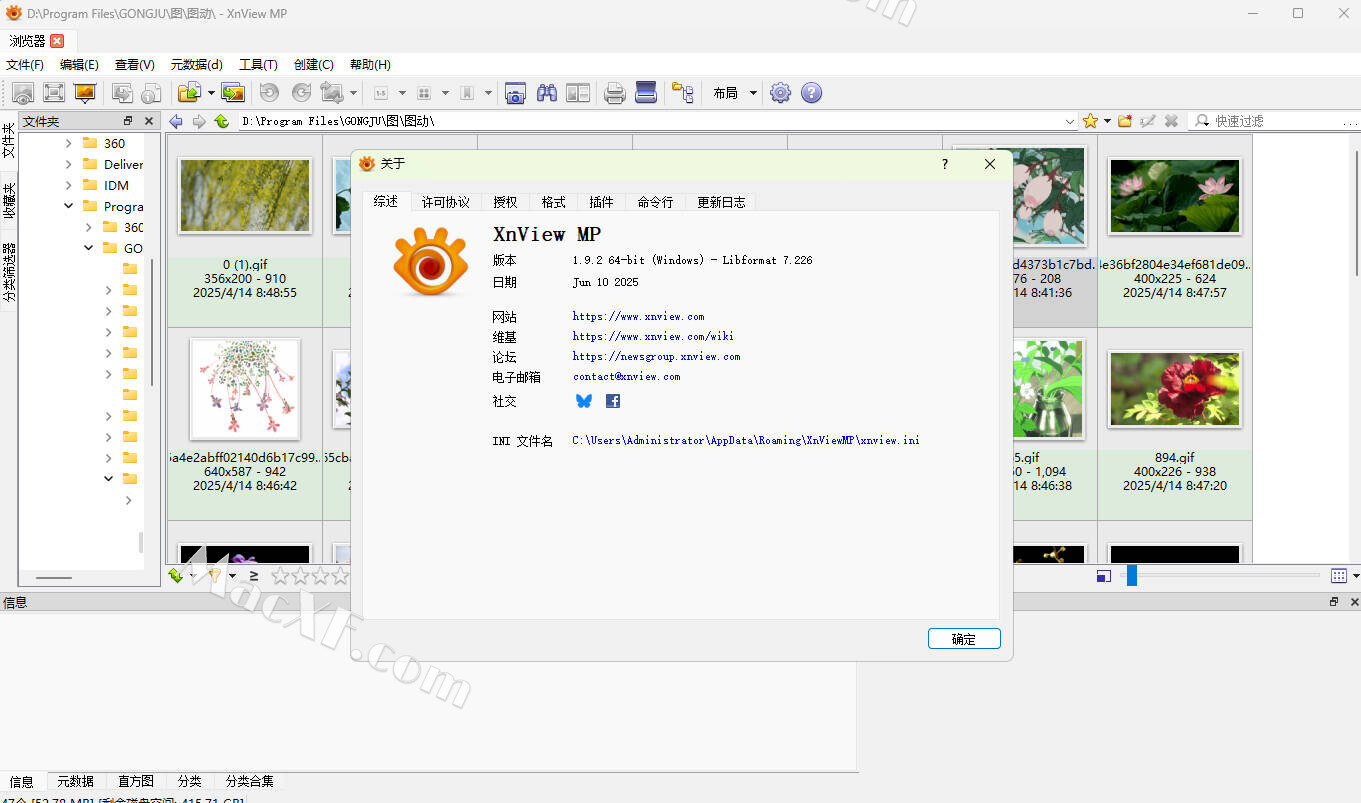Expand the 360 folder in tree
This screenshot has height=803, width=1361.
pos(69,143)
